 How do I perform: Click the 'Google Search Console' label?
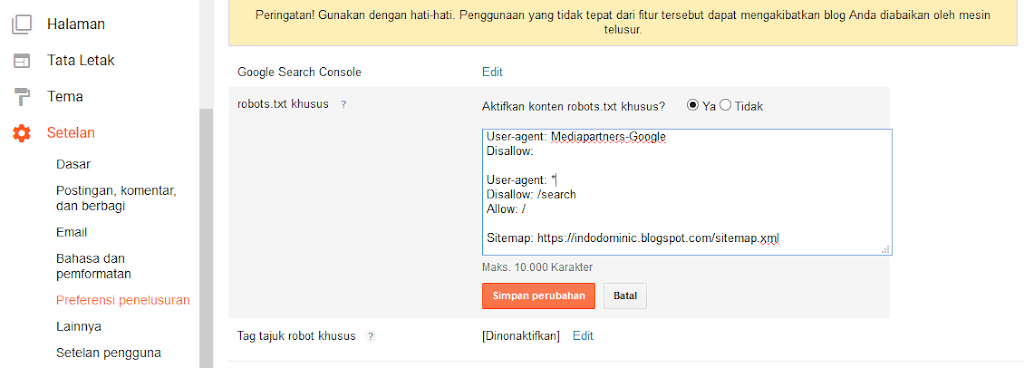coord(299,72)
